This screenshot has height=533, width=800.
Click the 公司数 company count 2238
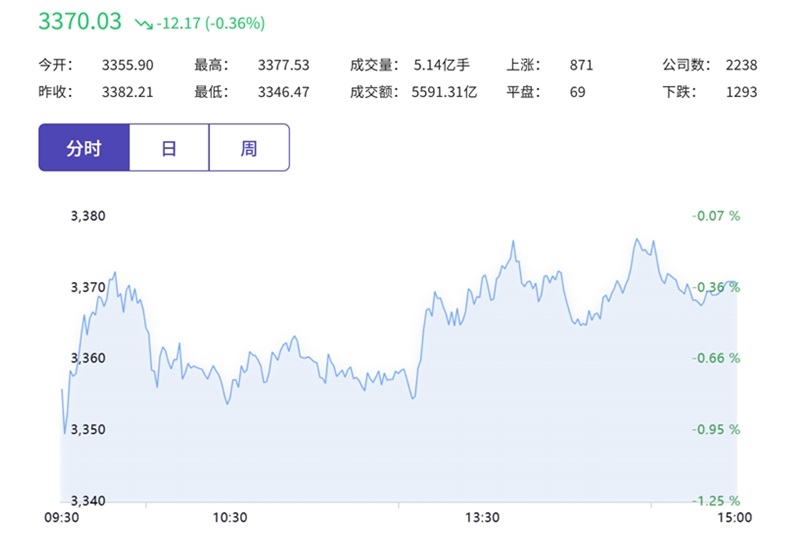pos(741,65)
